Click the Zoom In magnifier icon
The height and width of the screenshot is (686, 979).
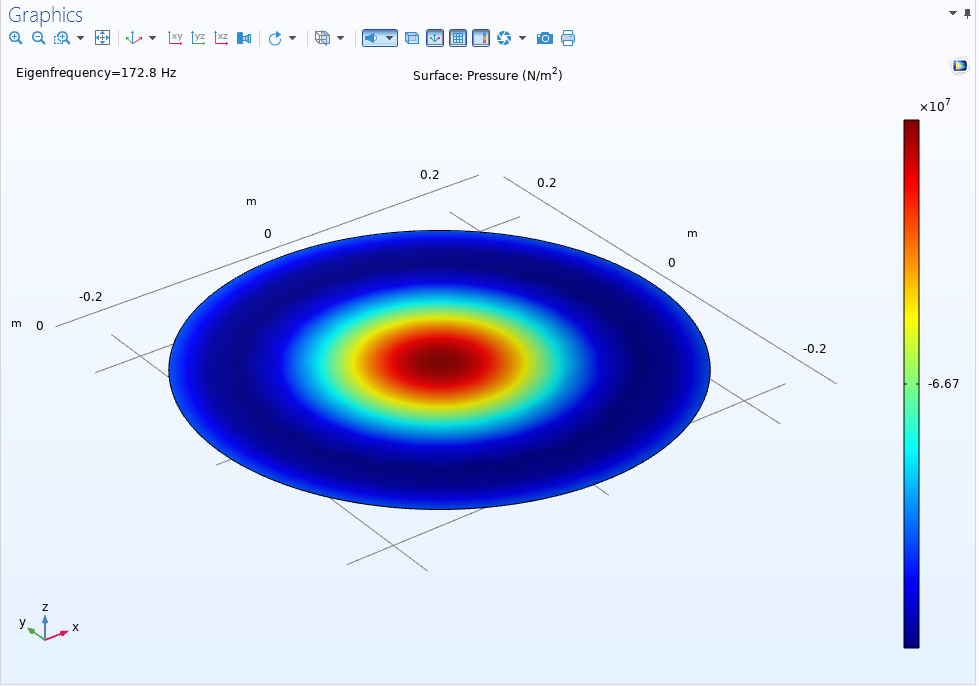point(15,38)
